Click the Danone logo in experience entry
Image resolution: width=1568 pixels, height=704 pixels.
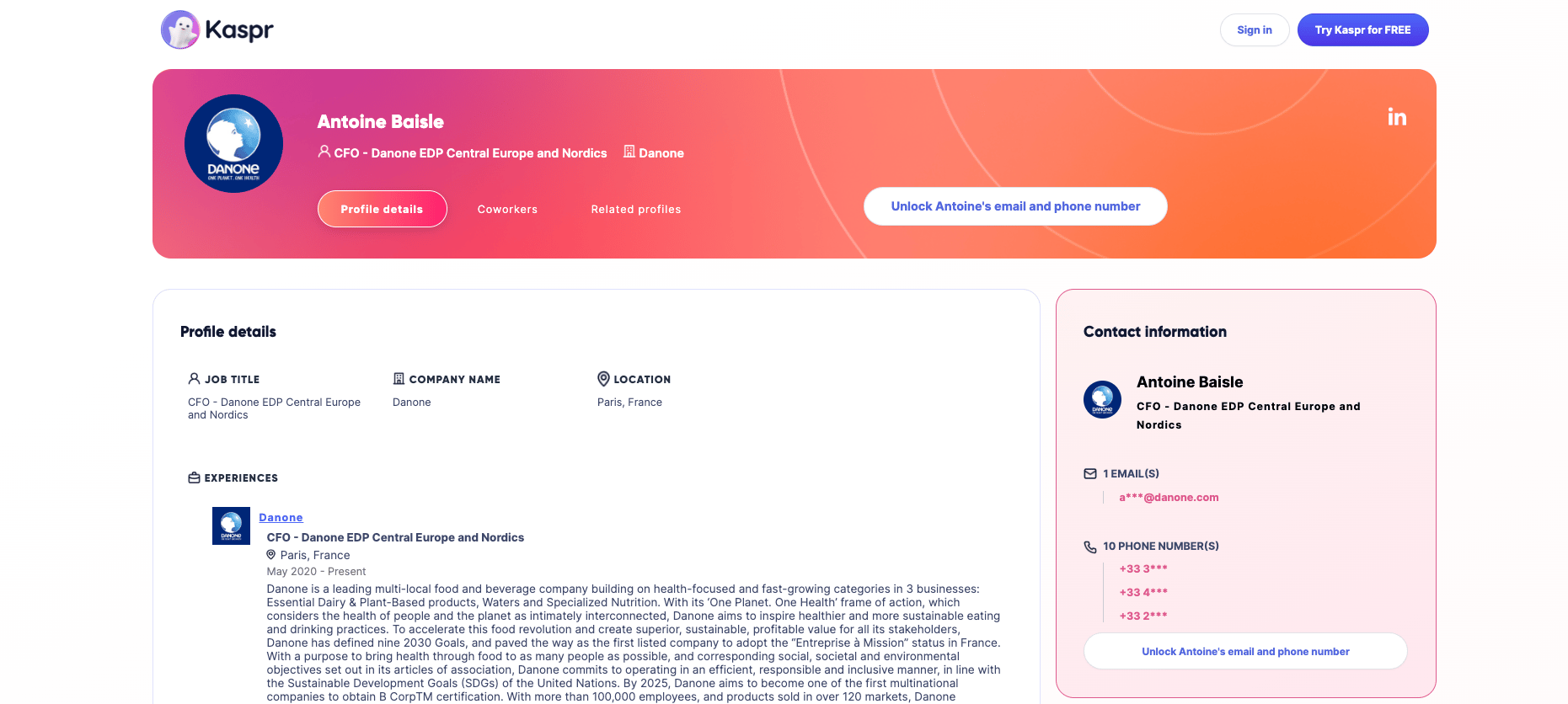click(x=231, y=525)
